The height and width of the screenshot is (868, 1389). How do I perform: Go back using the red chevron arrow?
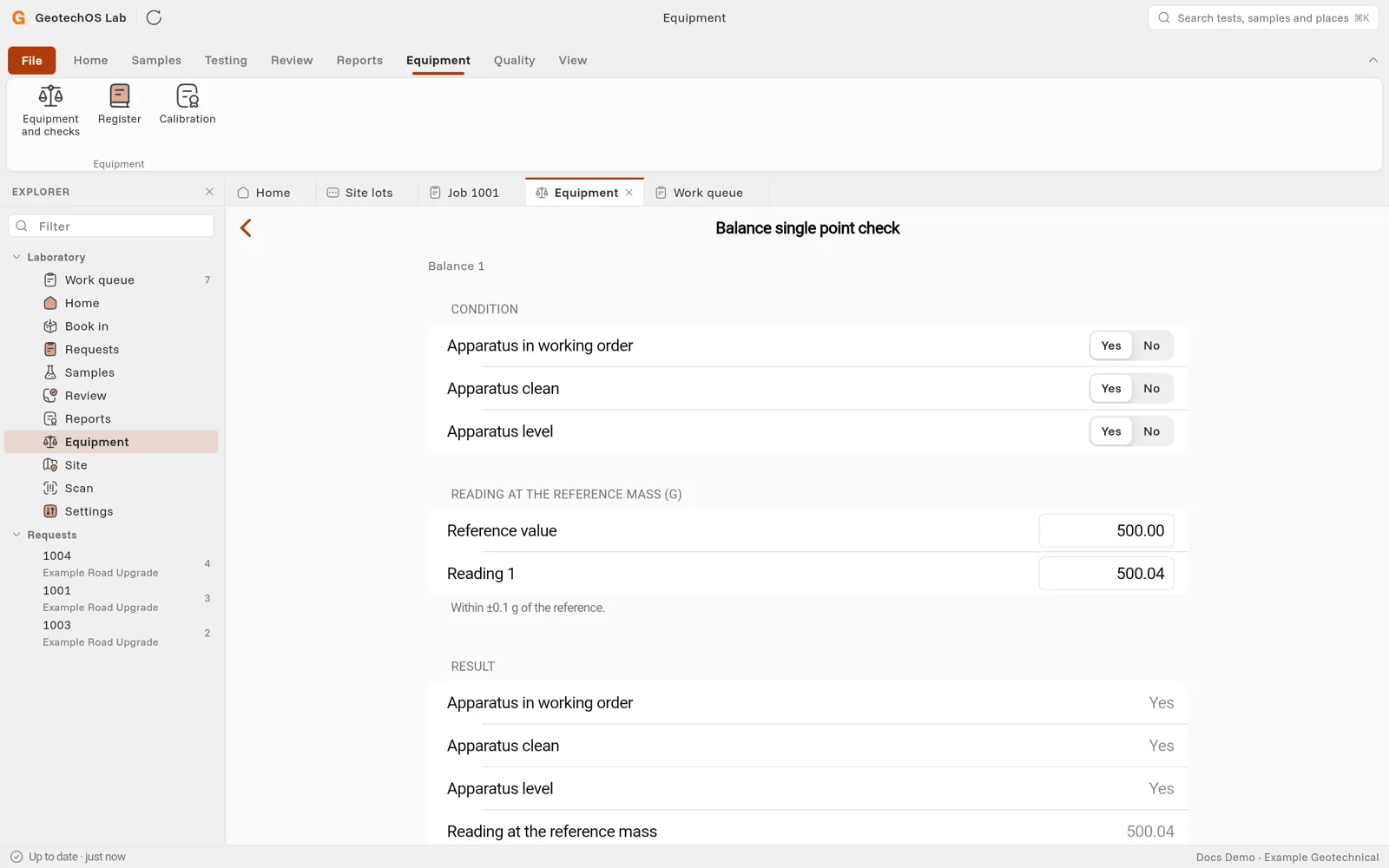coord(246,228)
